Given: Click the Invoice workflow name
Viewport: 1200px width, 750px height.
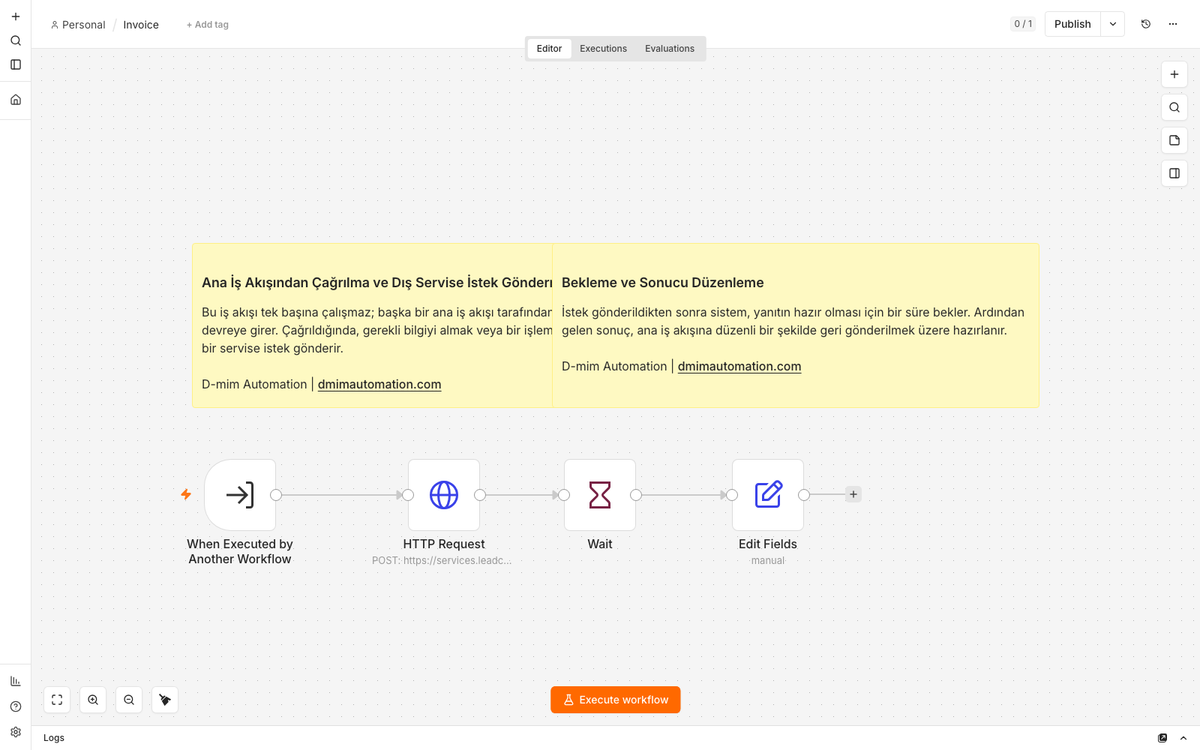Looking at the screenshot, I should click(141, 24).
